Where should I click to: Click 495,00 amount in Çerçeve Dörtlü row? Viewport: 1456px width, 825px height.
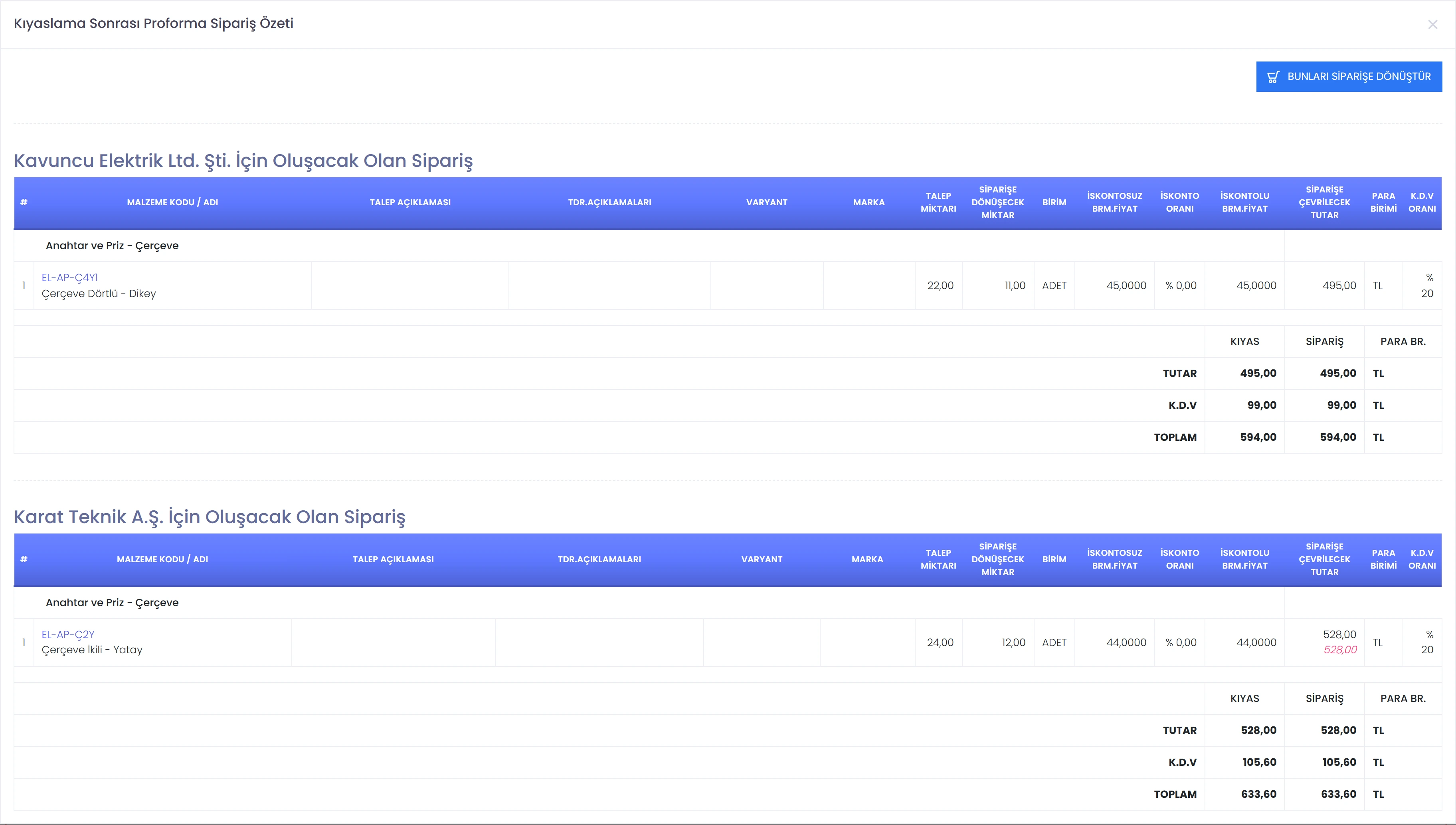click(1339, 286)
